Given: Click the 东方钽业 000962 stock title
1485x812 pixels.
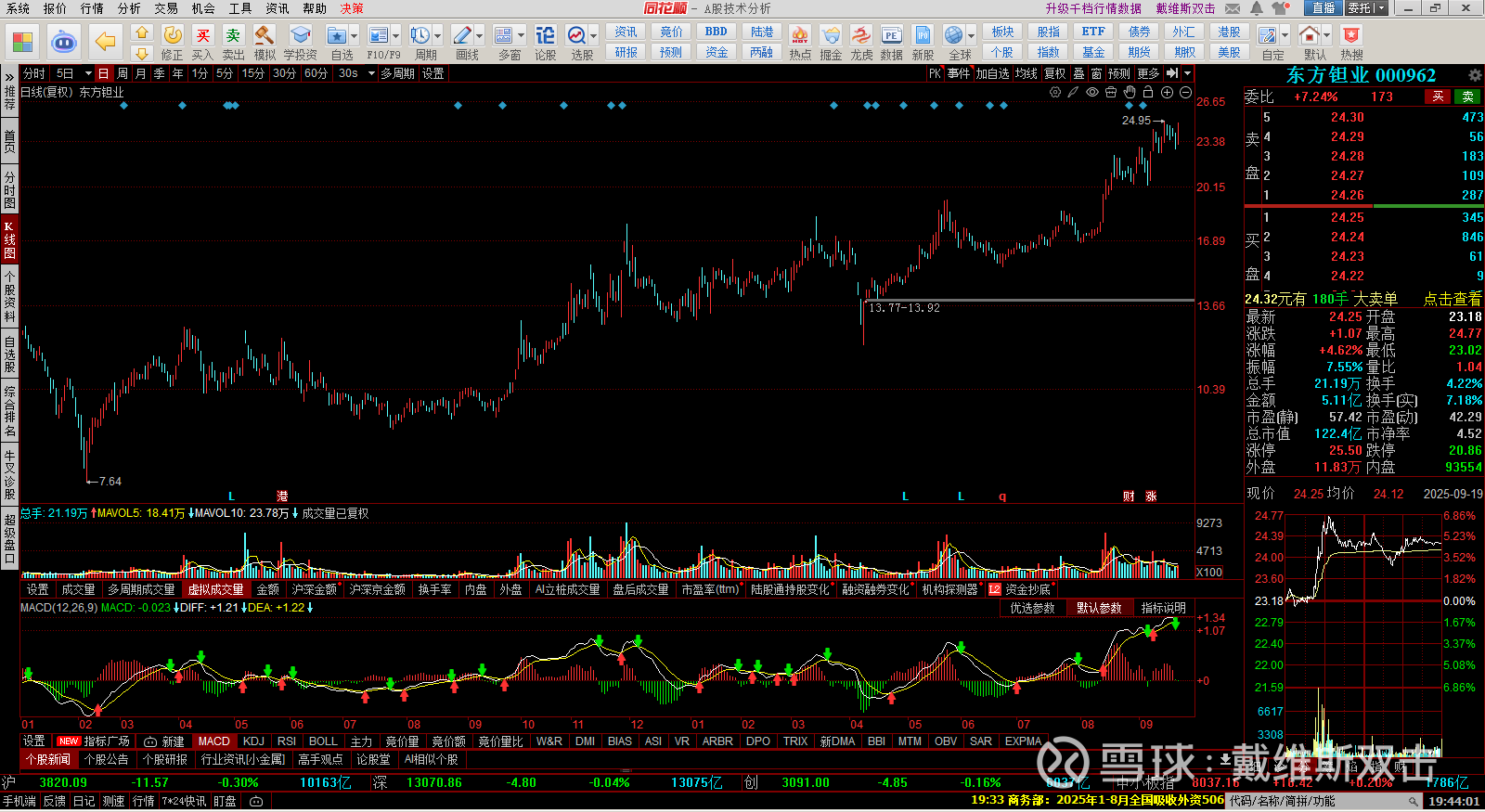Looking at the screenshot, I should click(x=1361, y=75).
